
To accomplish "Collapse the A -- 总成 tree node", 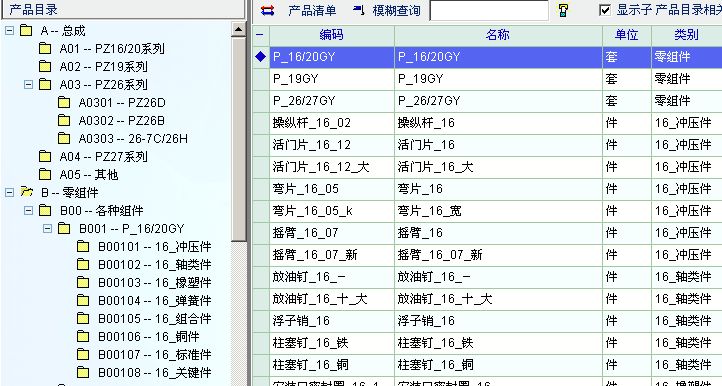I will (x=9, y=31).
